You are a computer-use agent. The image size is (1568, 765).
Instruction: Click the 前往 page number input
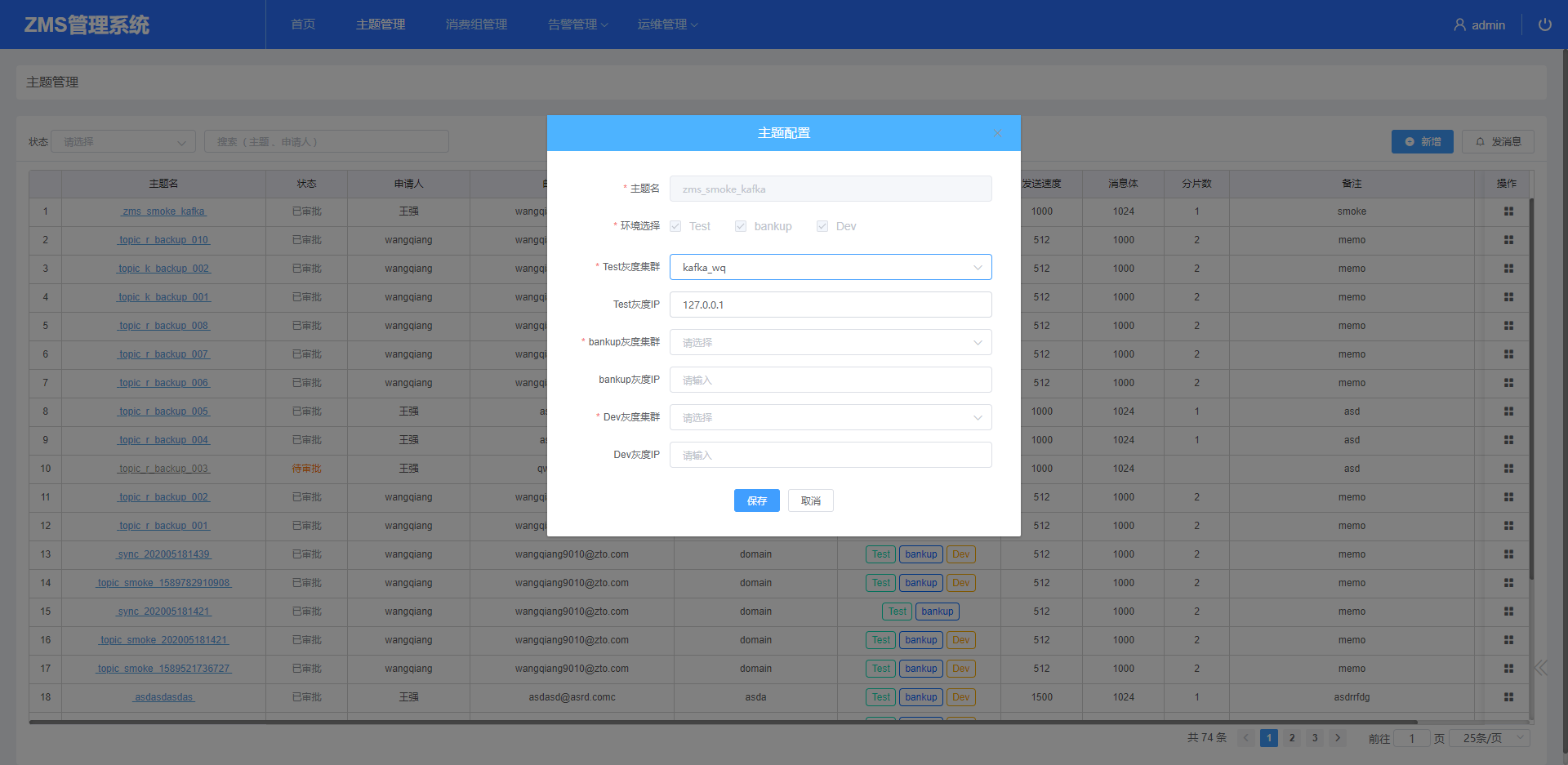pyautogui.click(x=1411, y=738)
